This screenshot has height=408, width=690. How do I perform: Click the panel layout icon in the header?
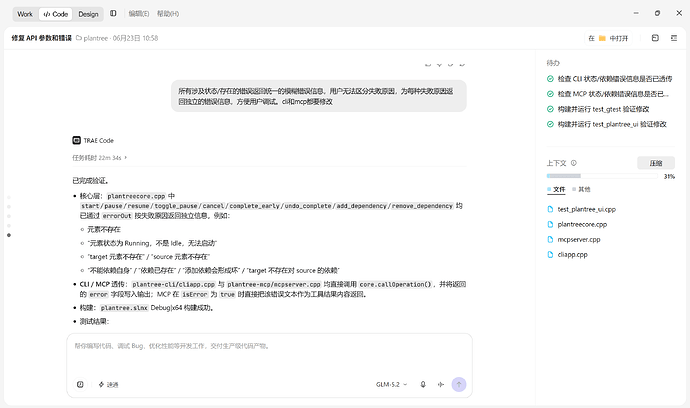tap(655, 38)
